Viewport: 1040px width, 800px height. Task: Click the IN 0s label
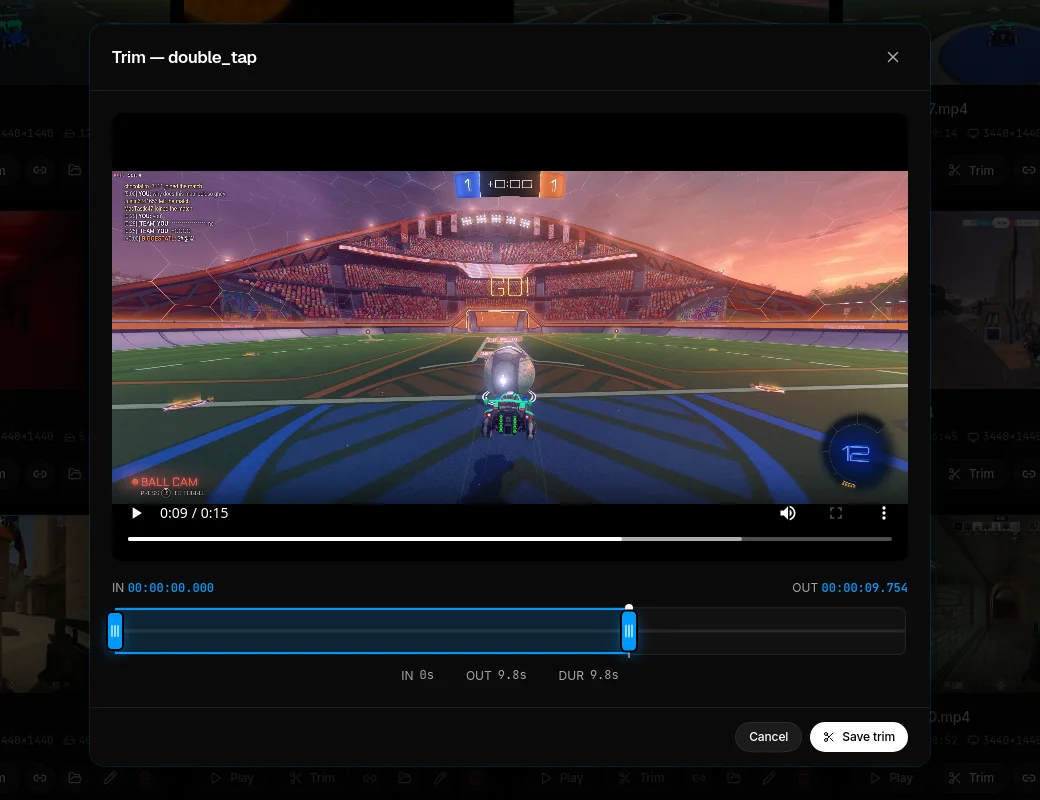pos(417,675)
